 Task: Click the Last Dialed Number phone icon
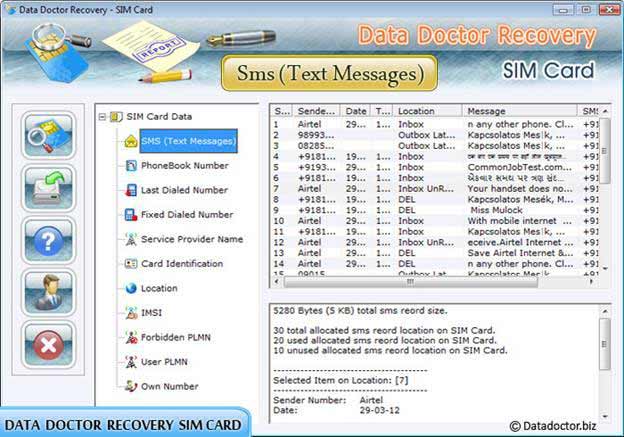[x=131, y=190]
